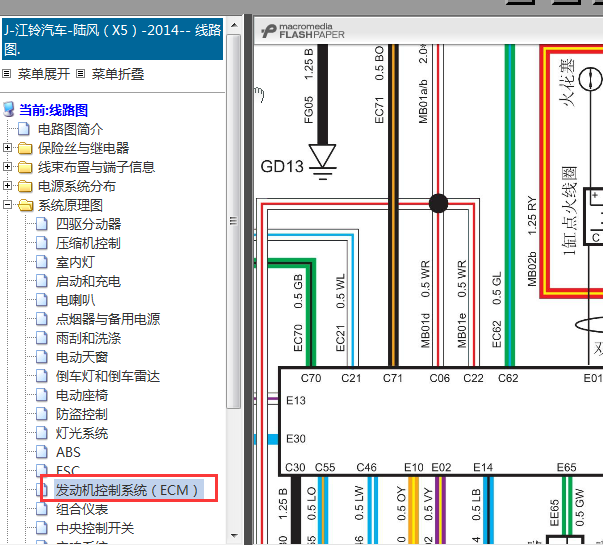The height and width of the screenshot is (545, 603).
Task: Click the page icon of 组合仪表
Action: click(x=42, y=509)
